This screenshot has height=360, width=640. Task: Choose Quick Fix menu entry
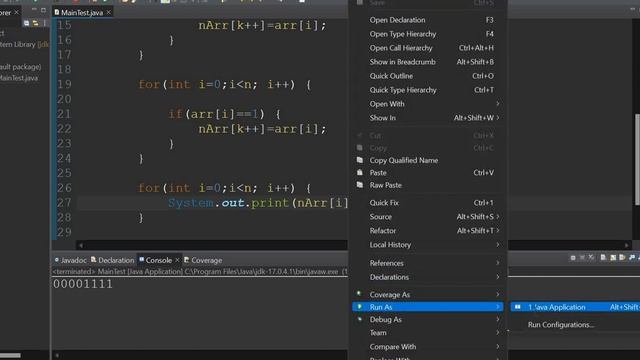pyautogui.click(x=428, y=203)
